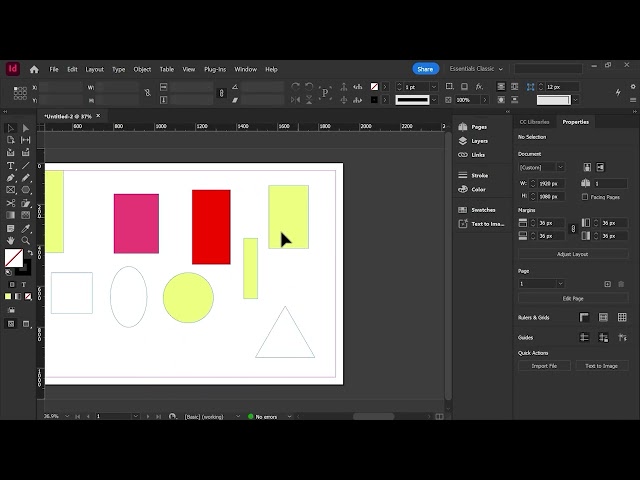The image size is (640, 480).
Task: Swap fill and stroke arrows
Action: (30, 253)
